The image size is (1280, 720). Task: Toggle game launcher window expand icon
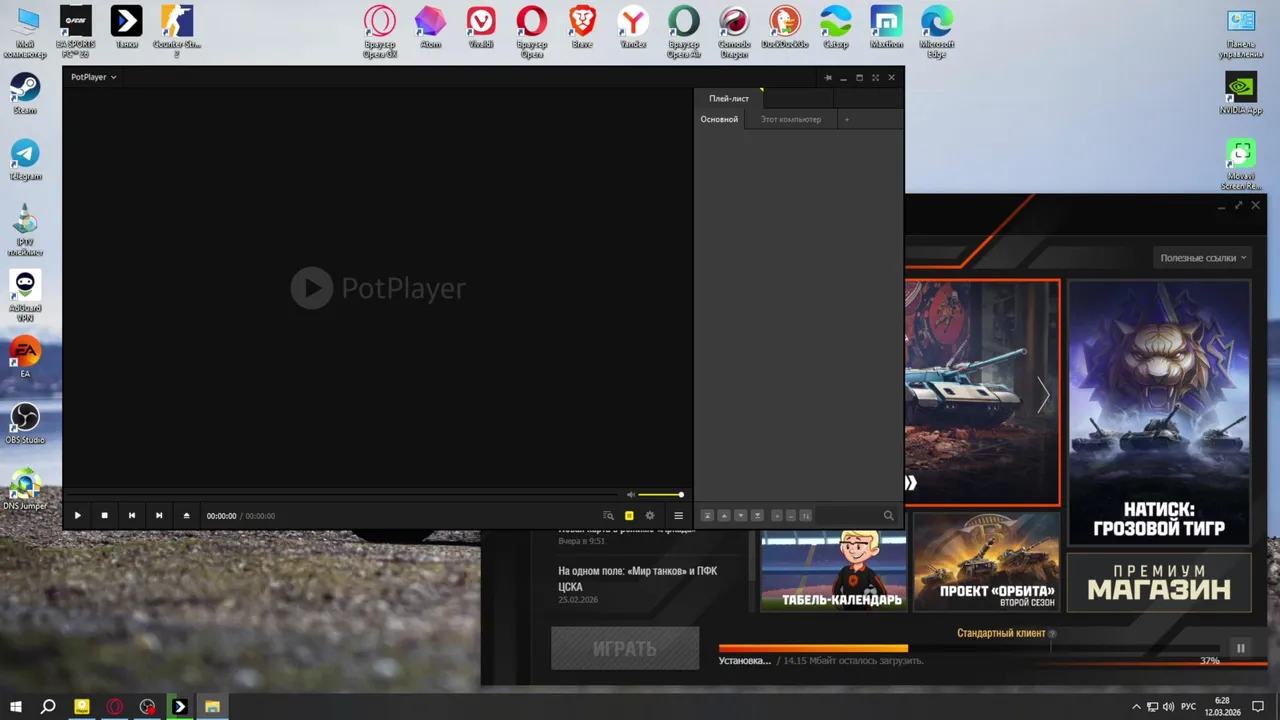(1238, 206)
